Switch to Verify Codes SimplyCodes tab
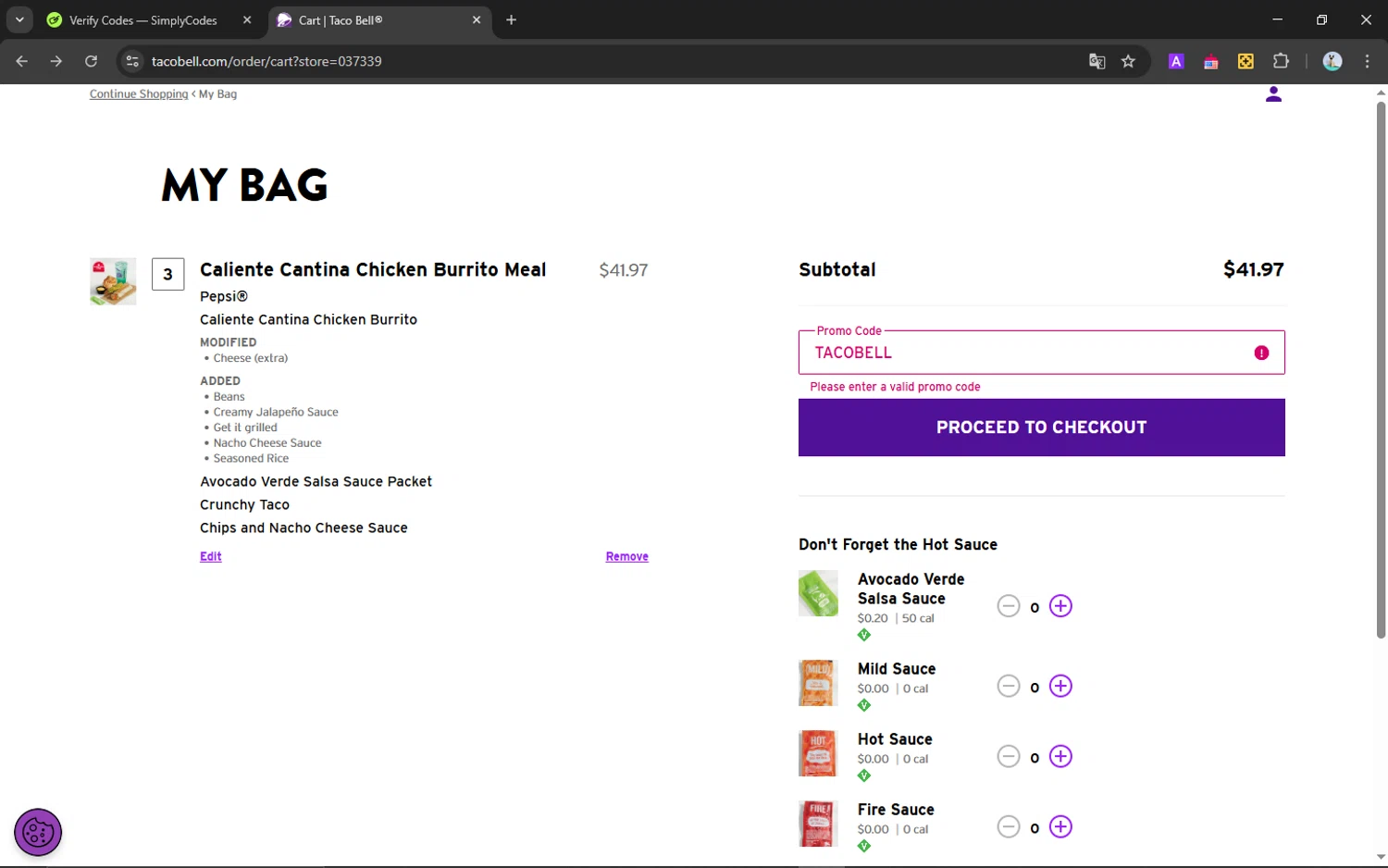Viewport: 1388px width, 868px height. pos(143,20)
